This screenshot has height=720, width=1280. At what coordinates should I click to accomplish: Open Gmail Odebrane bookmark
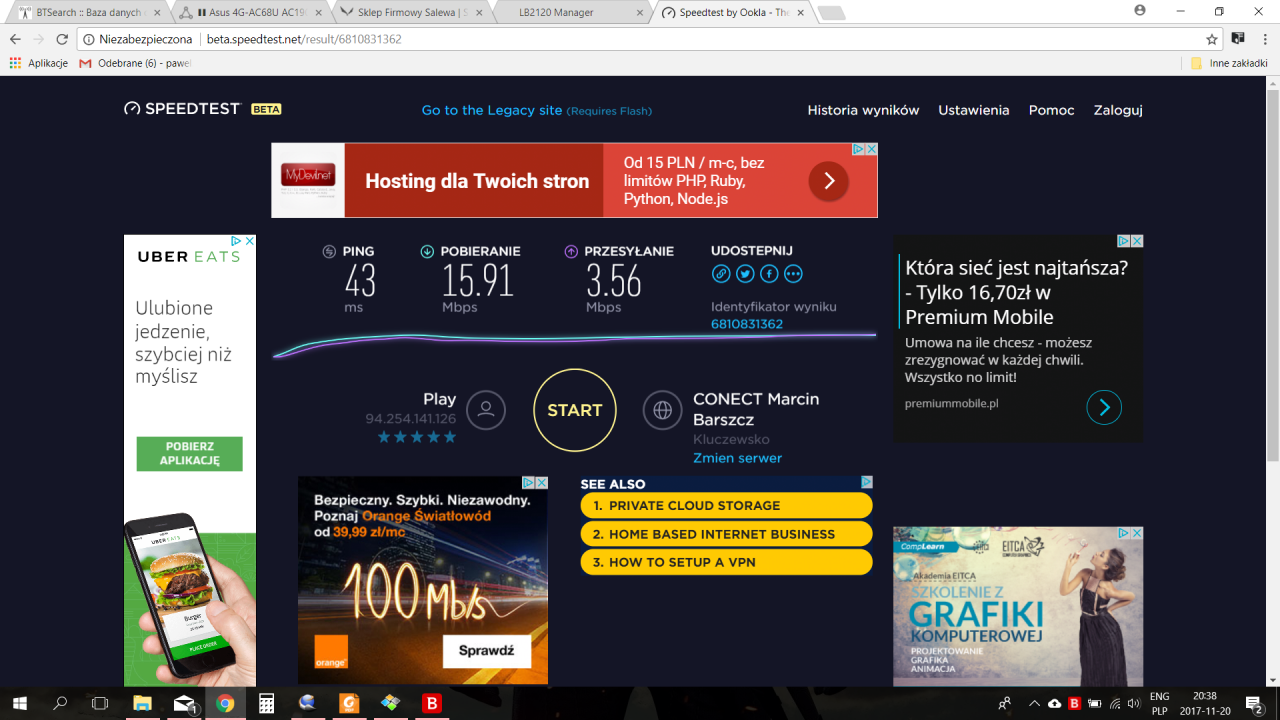[135, 63]
